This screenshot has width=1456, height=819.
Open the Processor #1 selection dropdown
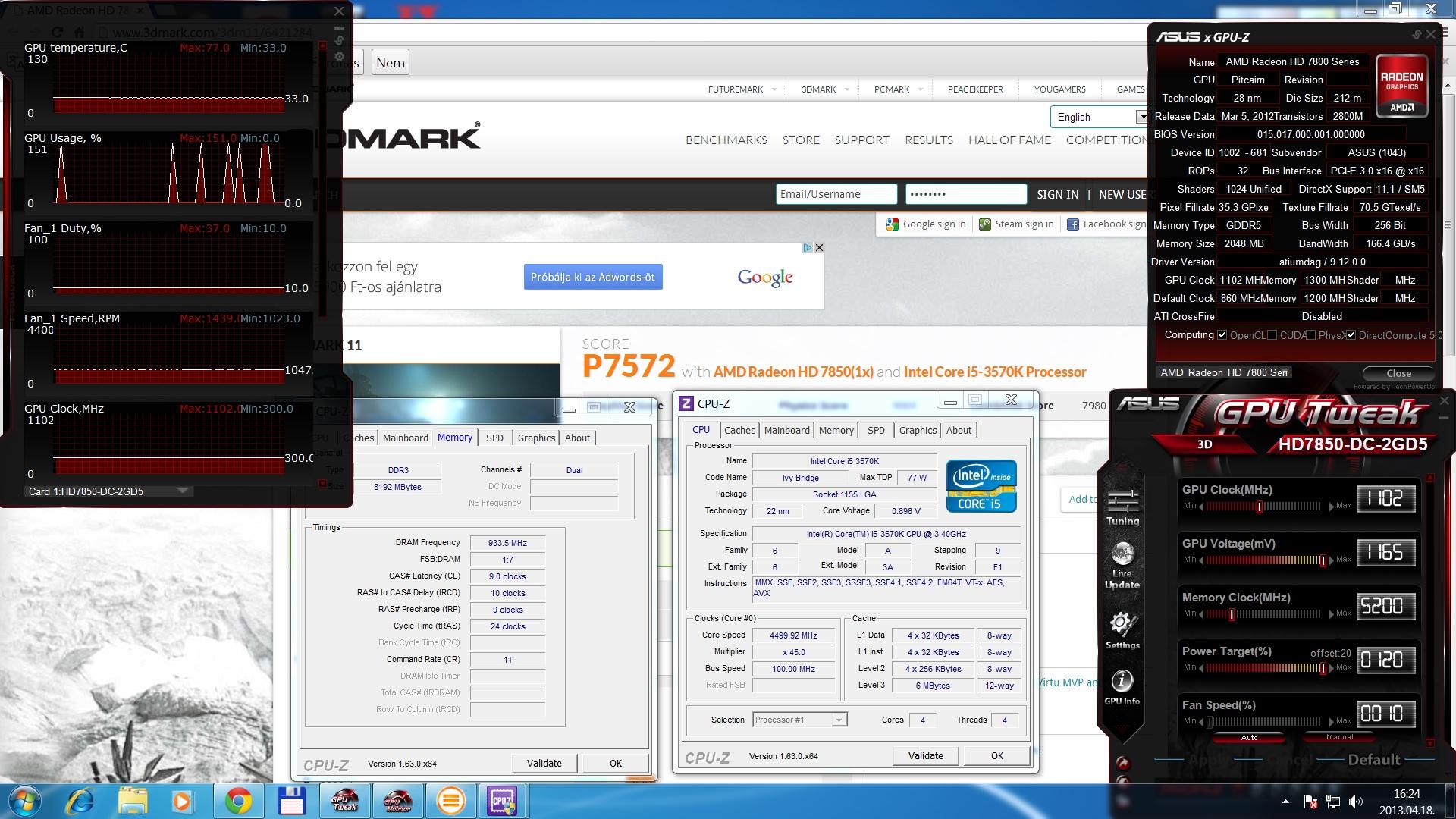(800, 720)
